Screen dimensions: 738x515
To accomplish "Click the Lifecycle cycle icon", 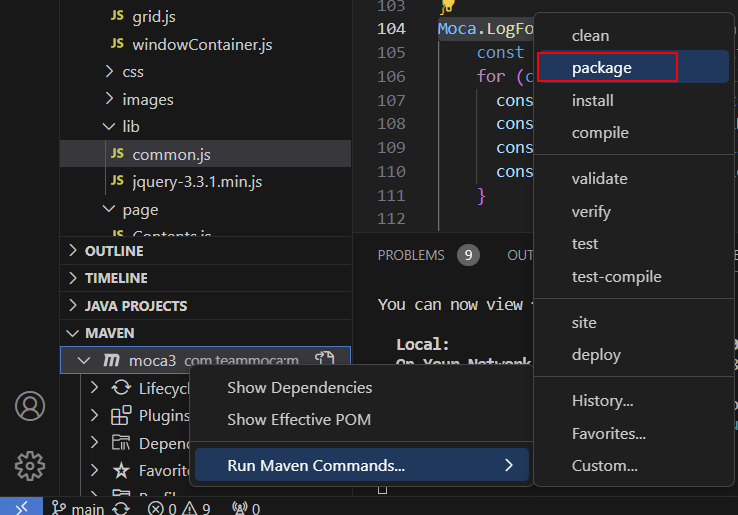I will (x=121, y=388).
